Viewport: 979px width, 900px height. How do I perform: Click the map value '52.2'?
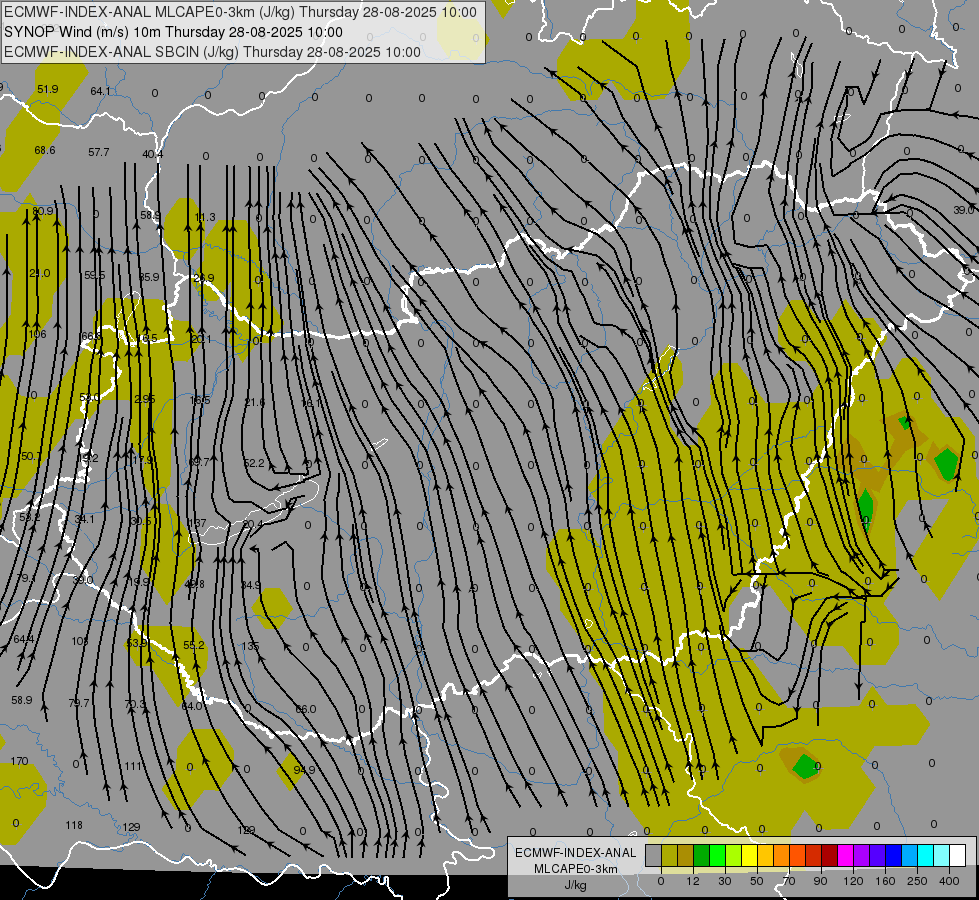tap(254, 463)
